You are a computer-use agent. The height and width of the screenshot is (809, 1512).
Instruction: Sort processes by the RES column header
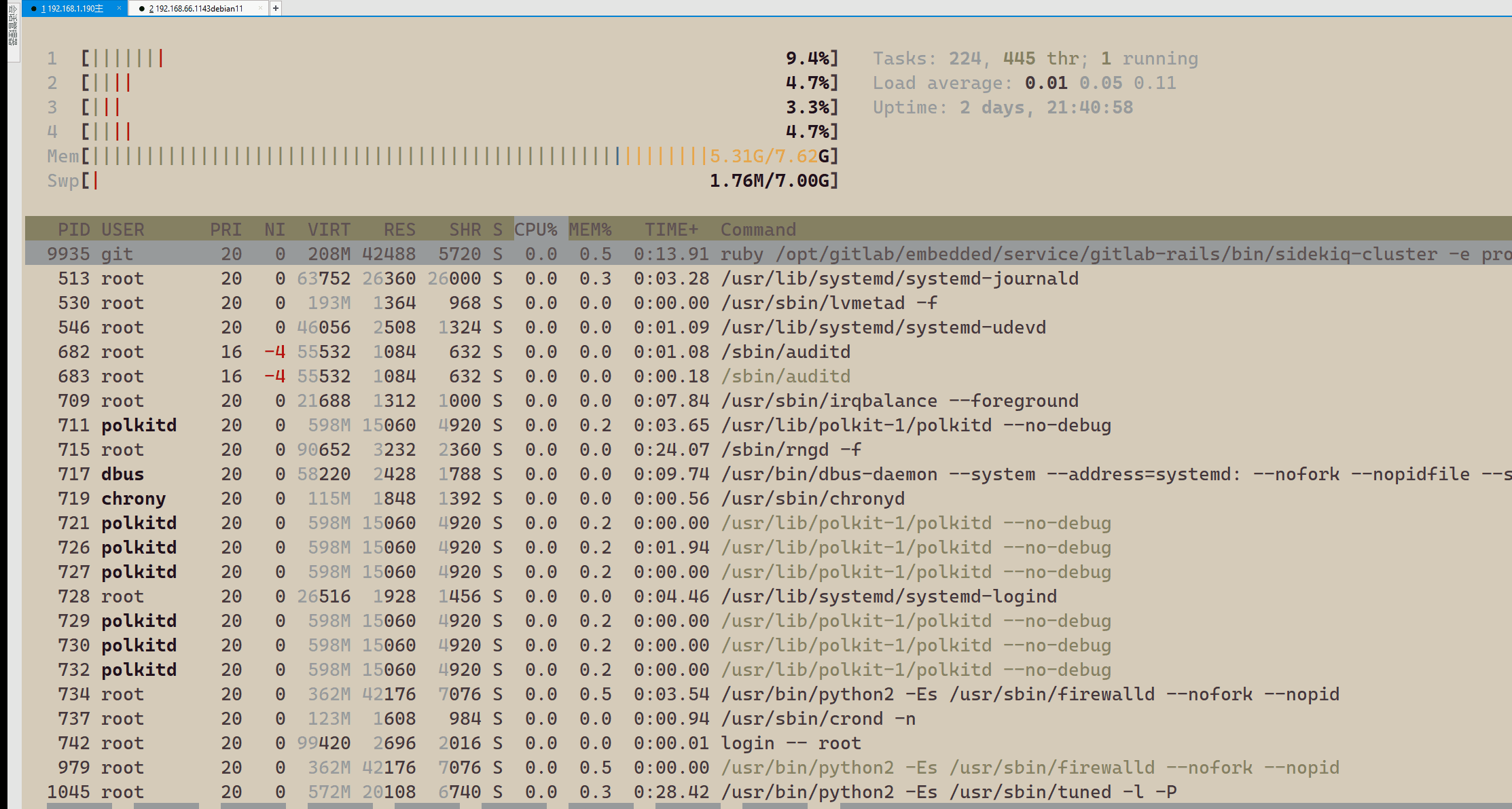coord(399,230)
